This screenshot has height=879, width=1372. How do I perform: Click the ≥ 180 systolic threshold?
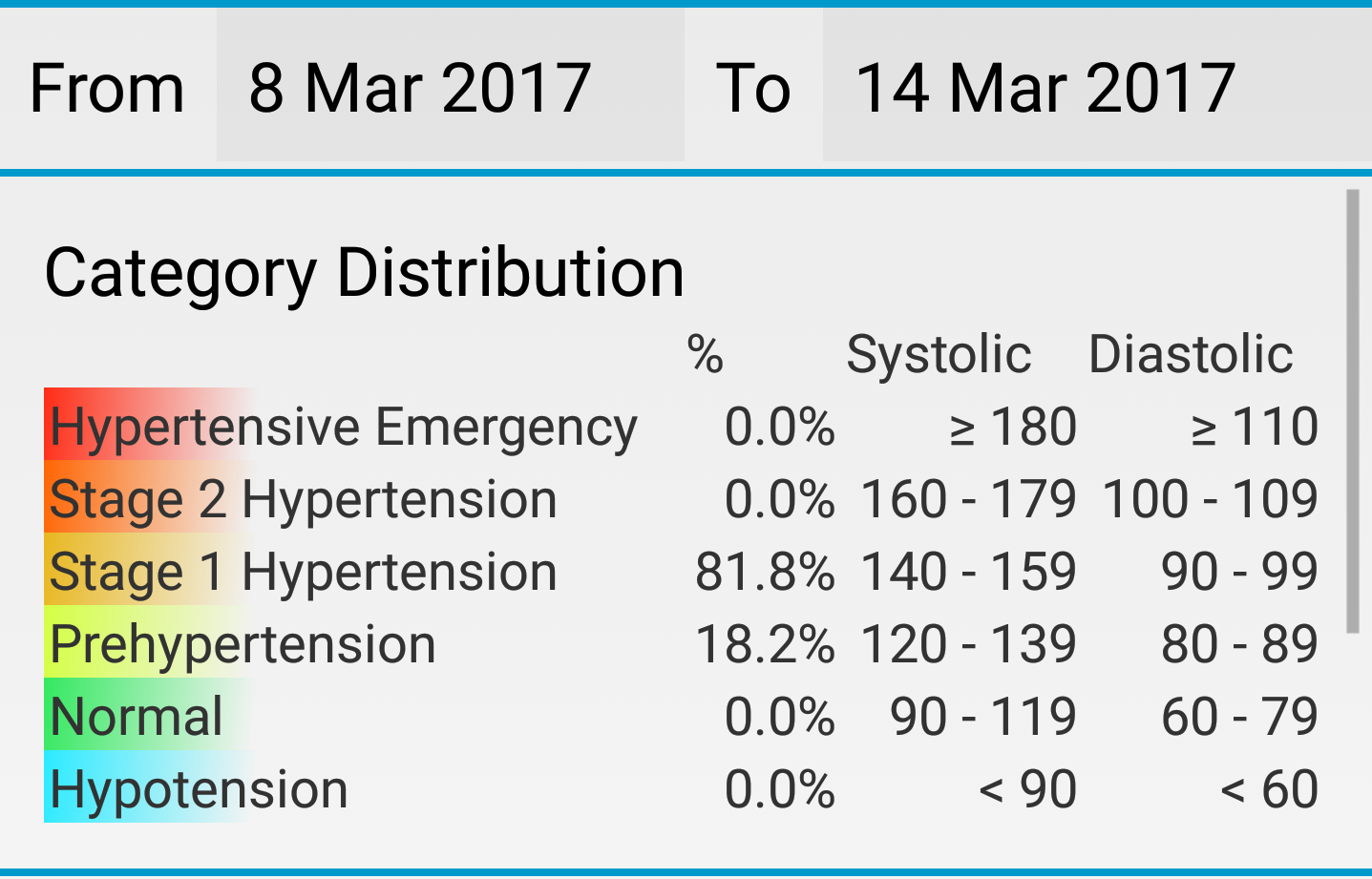[1013, 427]
